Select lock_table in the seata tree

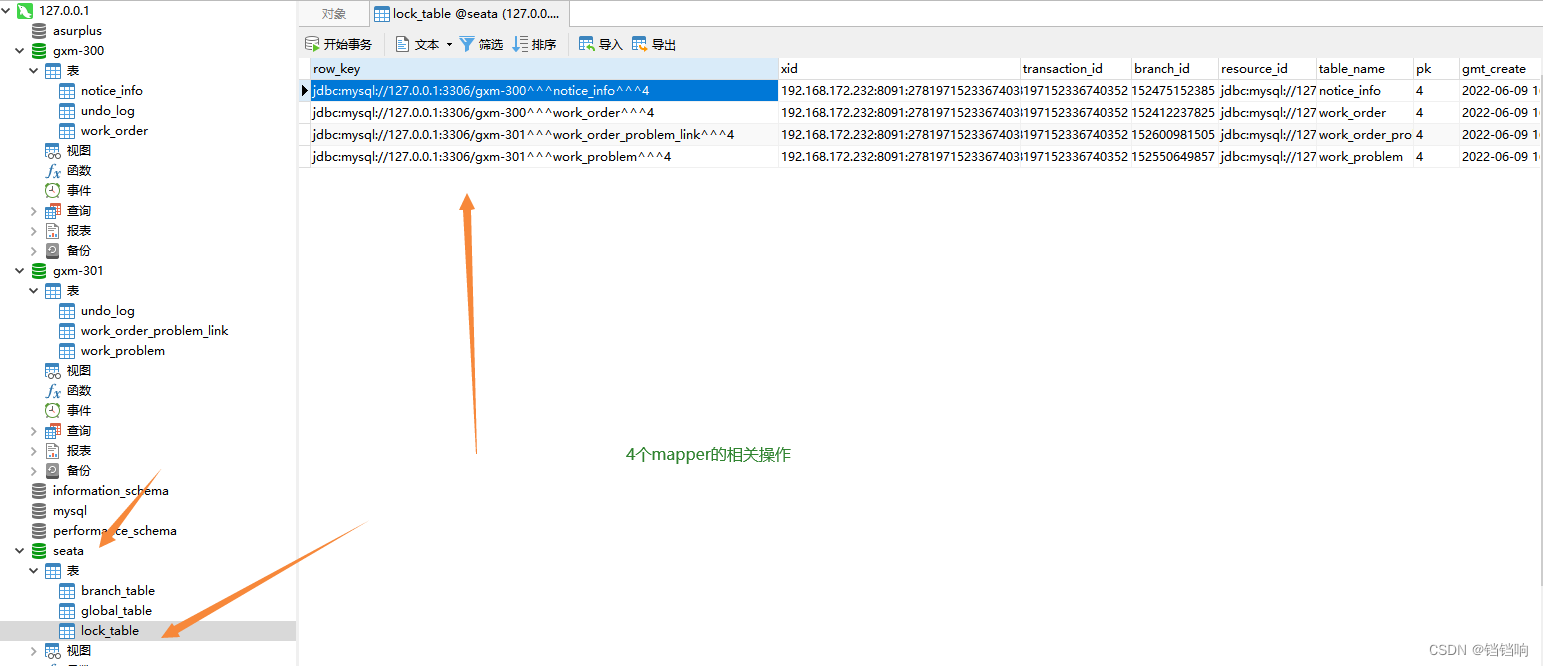[110, 631]
